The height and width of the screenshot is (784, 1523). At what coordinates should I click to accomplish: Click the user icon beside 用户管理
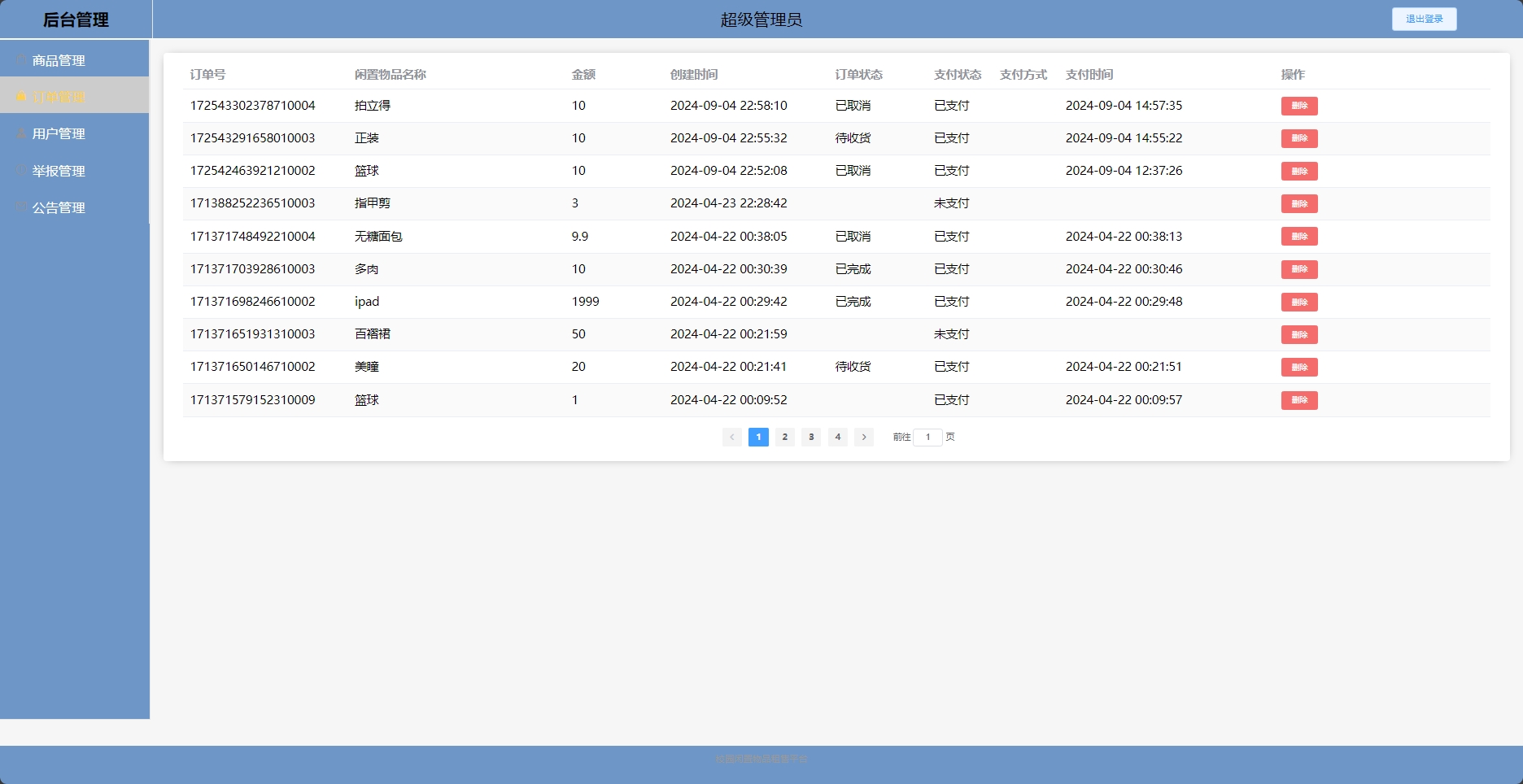click(x=21, y=133)
